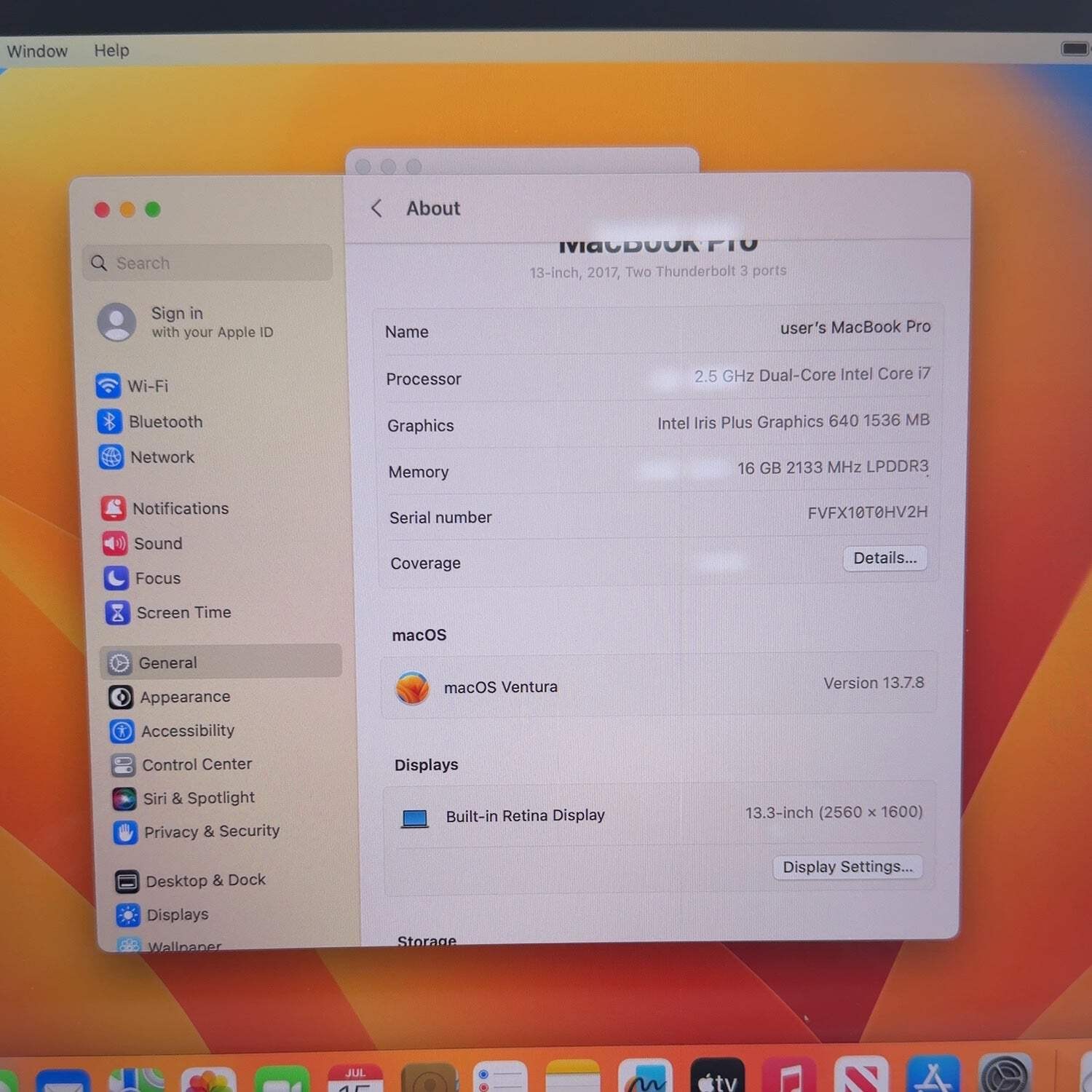Click the Display Settings button
This screenshot has width=1092, height=1092.
847,867
